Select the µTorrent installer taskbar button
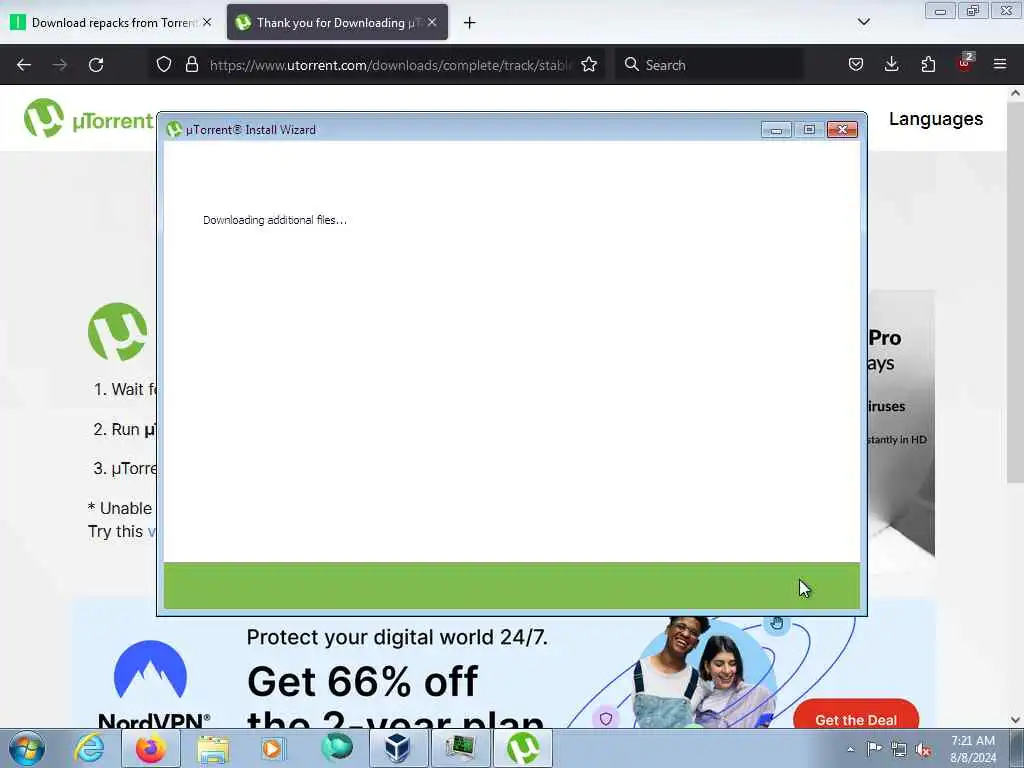Screen dimensions: 1024x768 pos(523,748)
